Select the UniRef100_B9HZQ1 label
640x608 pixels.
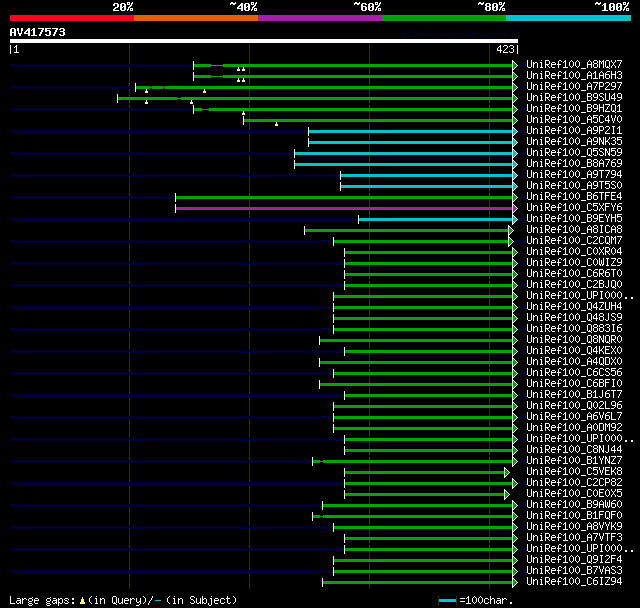tap(574, 109)
